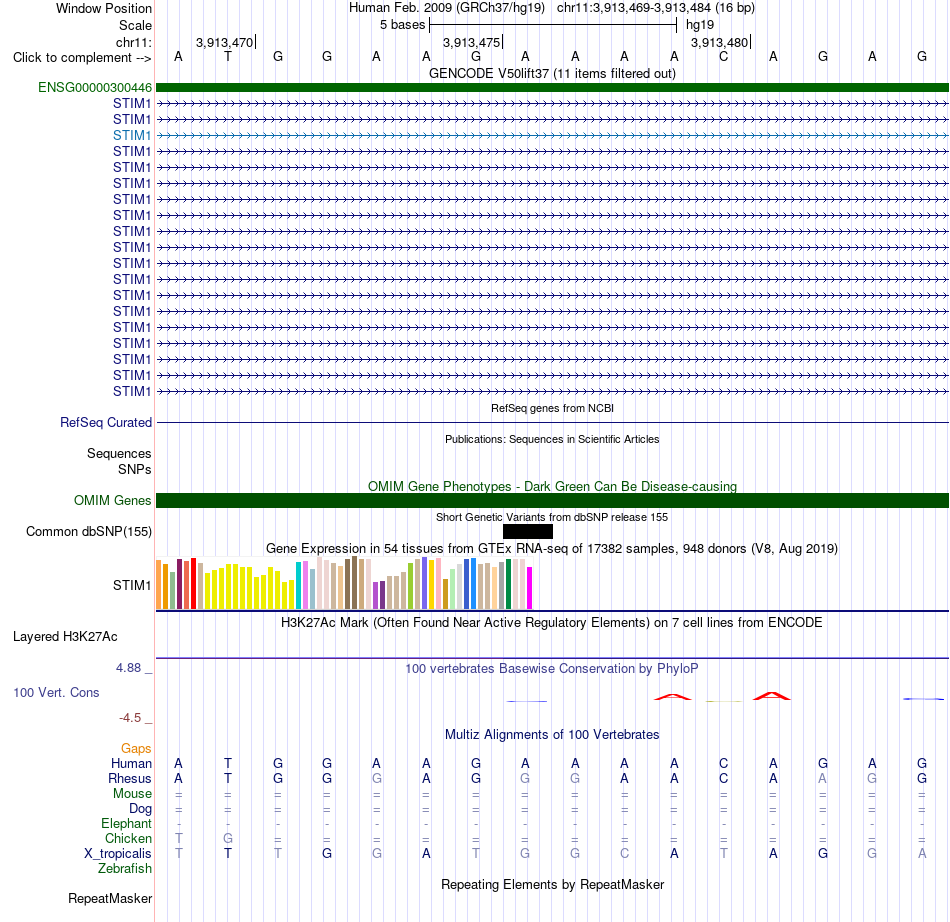Image resolution: width=950 pixels, height=922 pixels.
Task: Click the Rhesus species label
Action: click(x=130, y=778)
